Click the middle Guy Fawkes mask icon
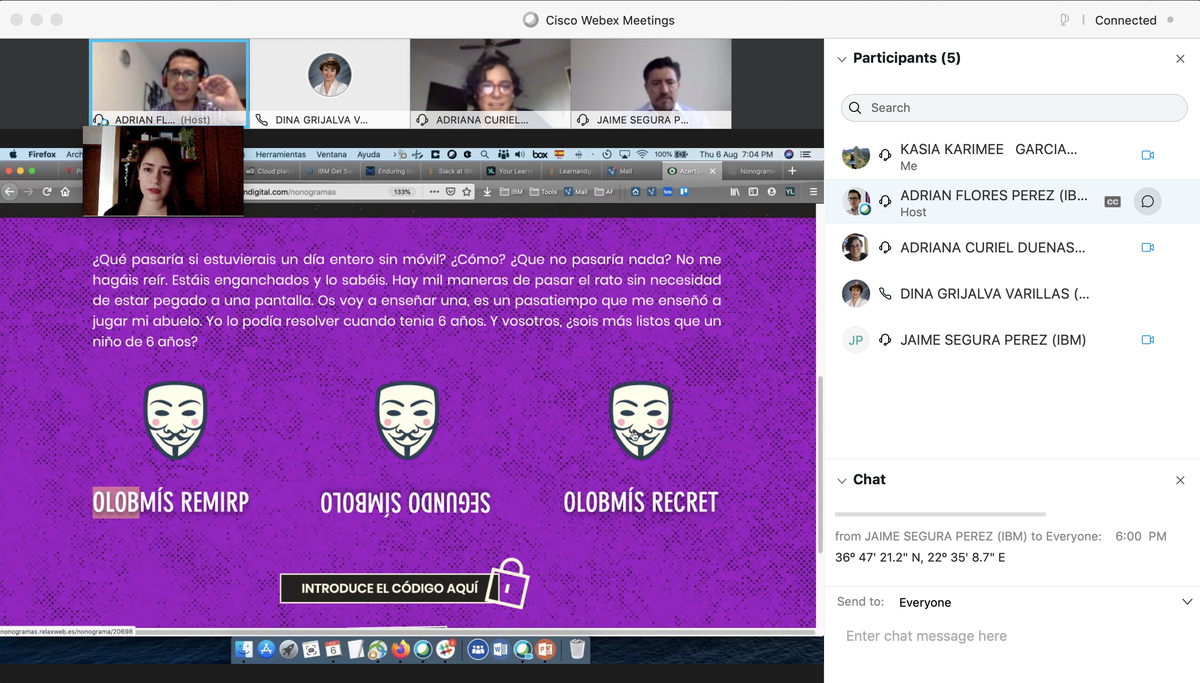Image resolution: width=1200 pixels, height=683 pixels. tap(407, 421)
